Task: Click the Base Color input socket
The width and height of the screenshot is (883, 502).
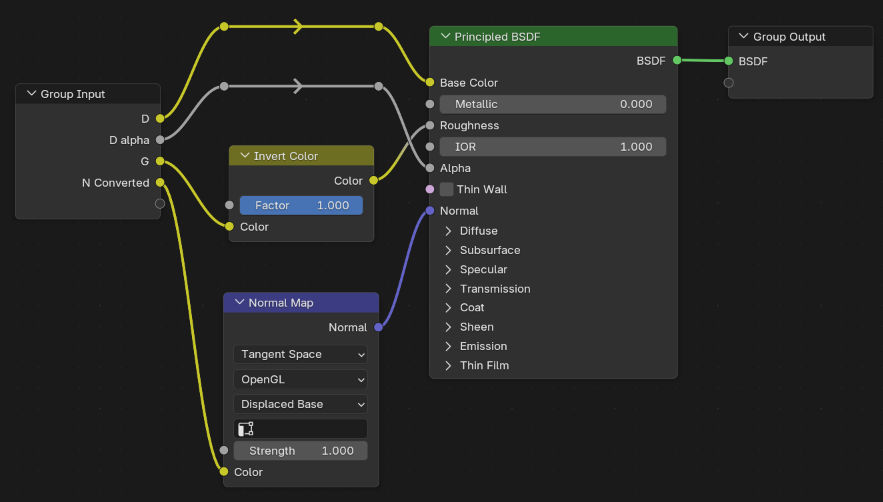Action: pos(430,83)
